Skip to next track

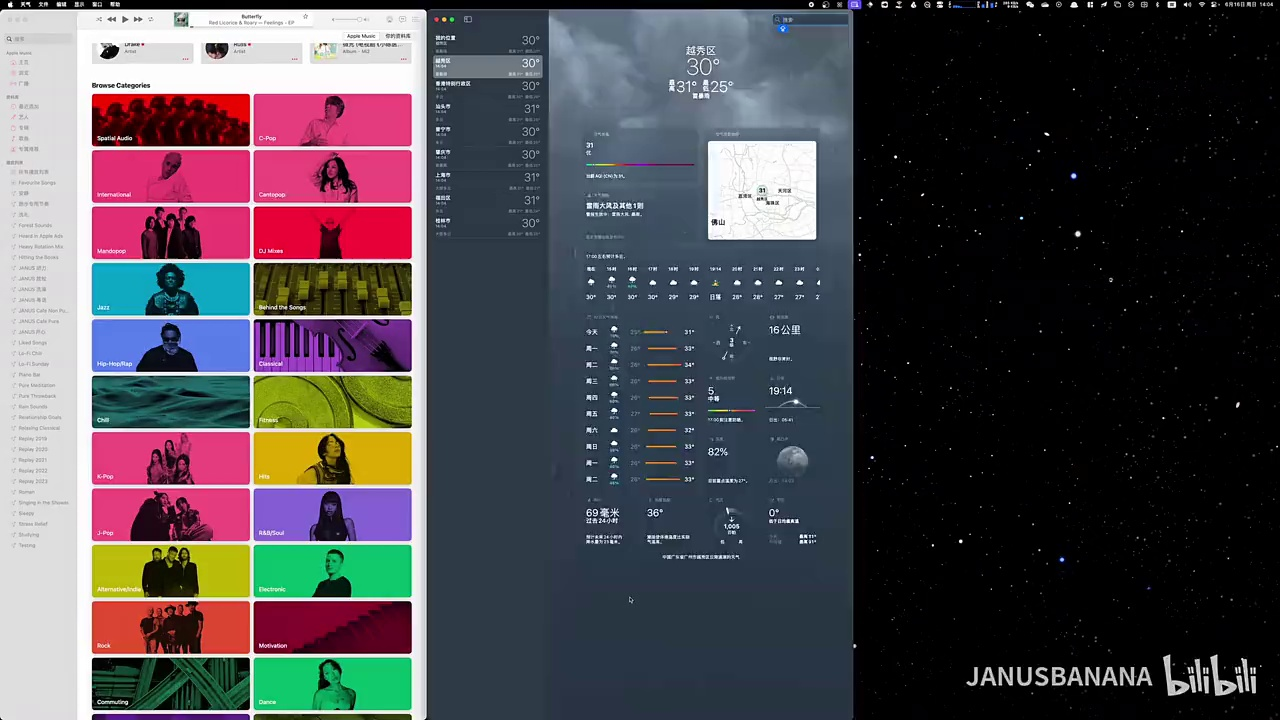138,19
